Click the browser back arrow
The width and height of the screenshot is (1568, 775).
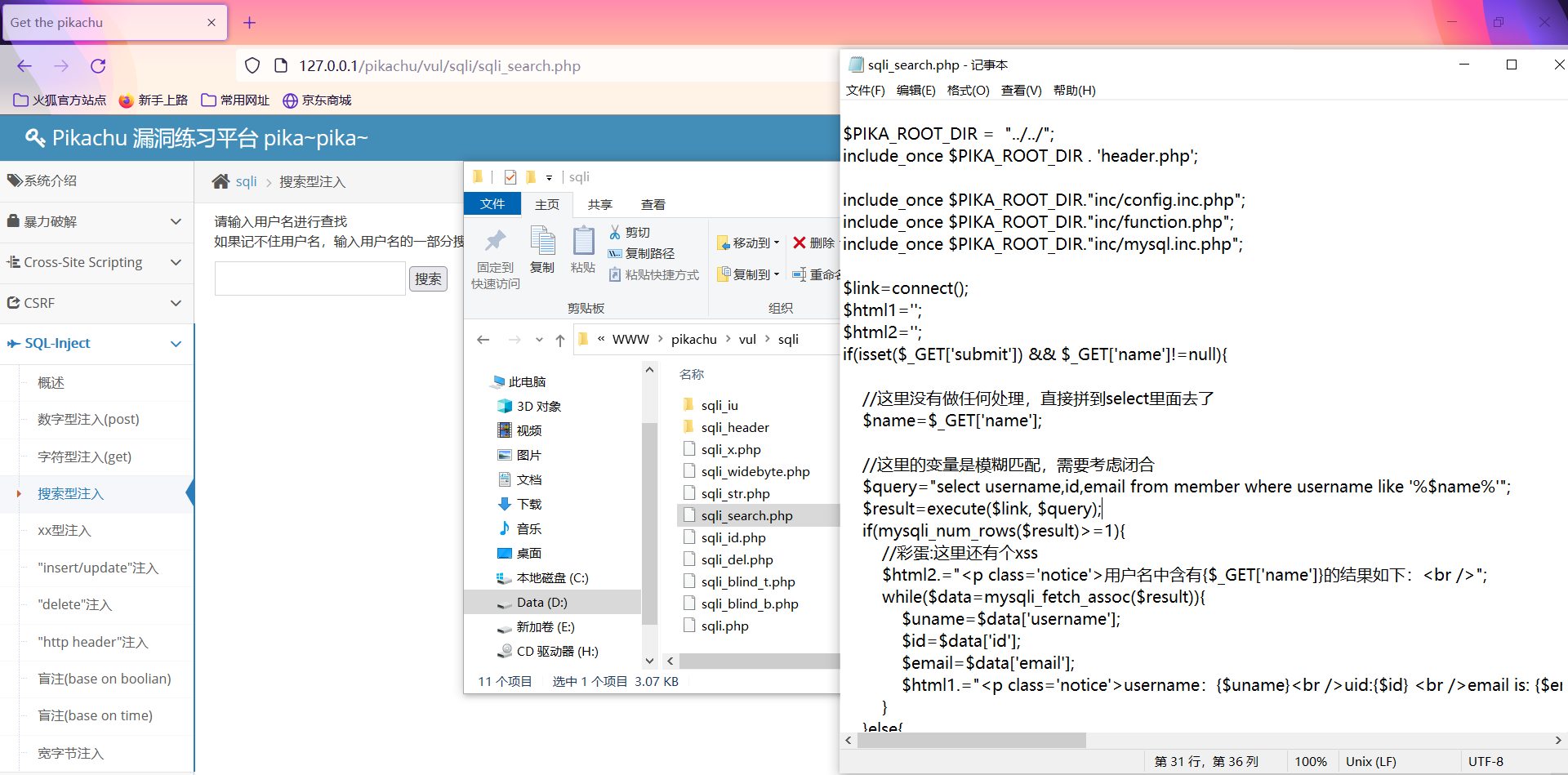pyautogui.click(x=24, y=66)
